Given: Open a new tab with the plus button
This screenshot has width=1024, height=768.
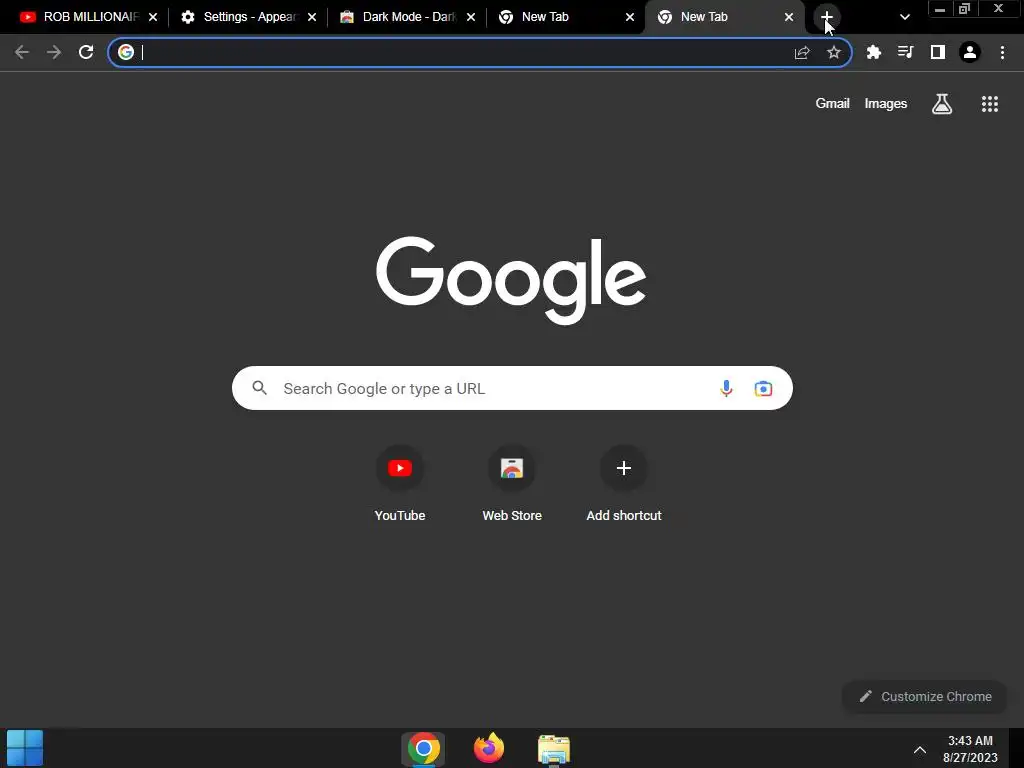Looking at the screenshot, I should [827, 17].
